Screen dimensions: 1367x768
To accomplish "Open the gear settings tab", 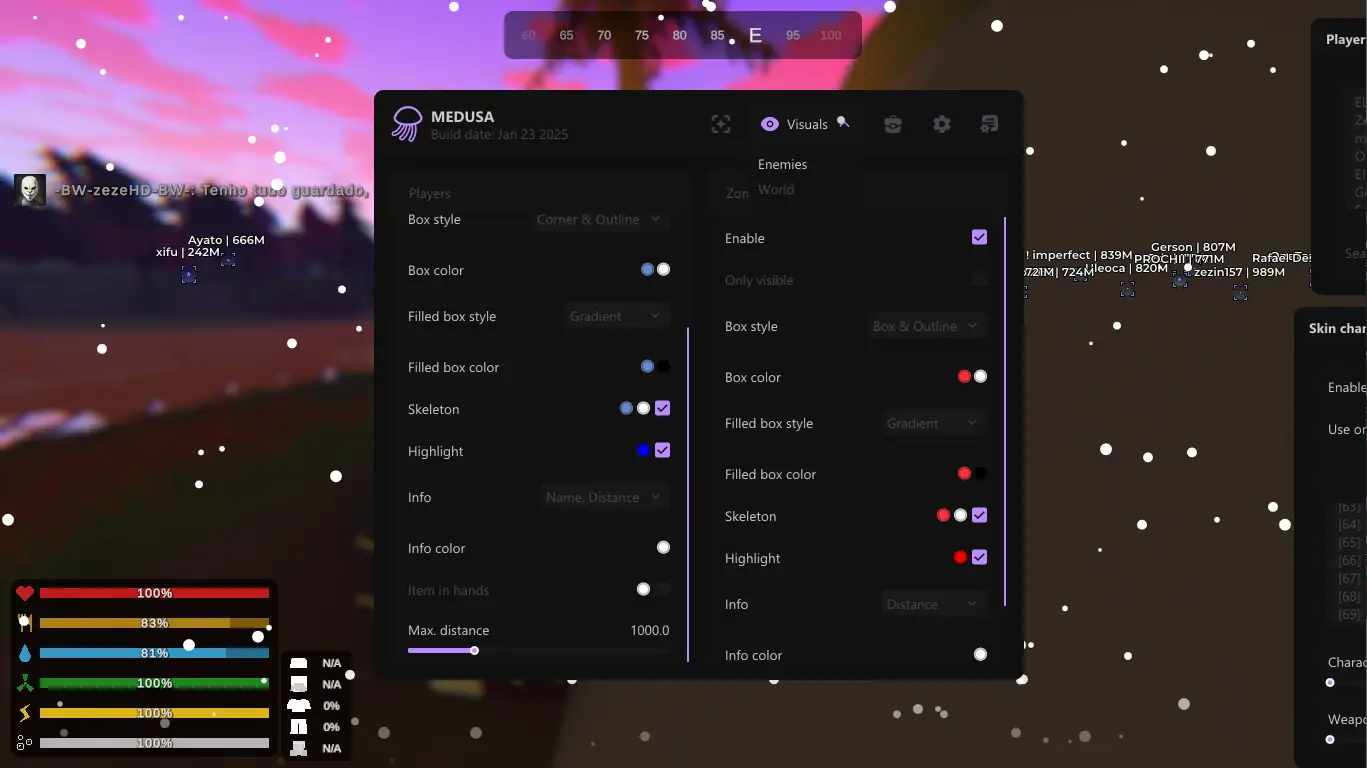I will [941, 124].
